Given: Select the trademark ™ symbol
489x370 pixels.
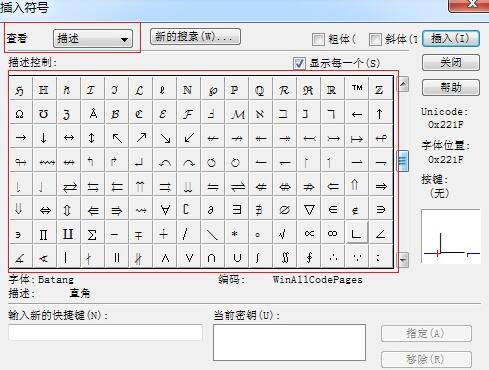Looking at the screenshot, I should tap(357, 88).
